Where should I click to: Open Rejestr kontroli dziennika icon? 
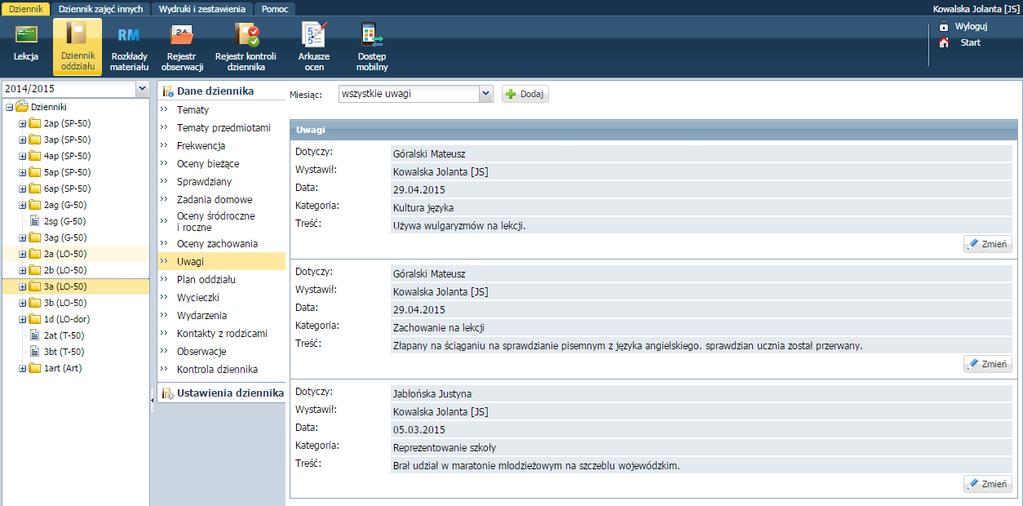coord(246,35)
